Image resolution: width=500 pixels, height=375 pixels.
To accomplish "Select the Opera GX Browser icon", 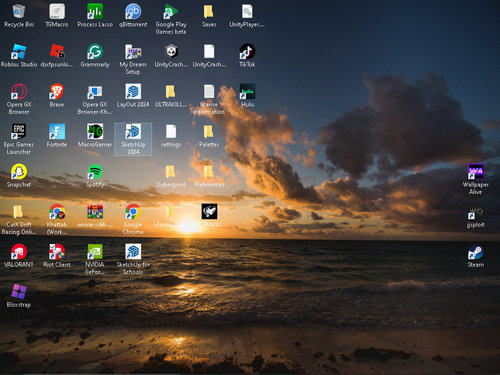I will (x=19, y=92).
